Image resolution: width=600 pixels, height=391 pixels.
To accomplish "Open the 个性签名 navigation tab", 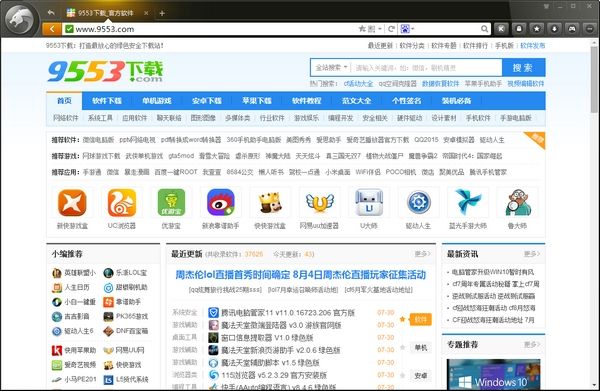I will click(x=406, y=101).
